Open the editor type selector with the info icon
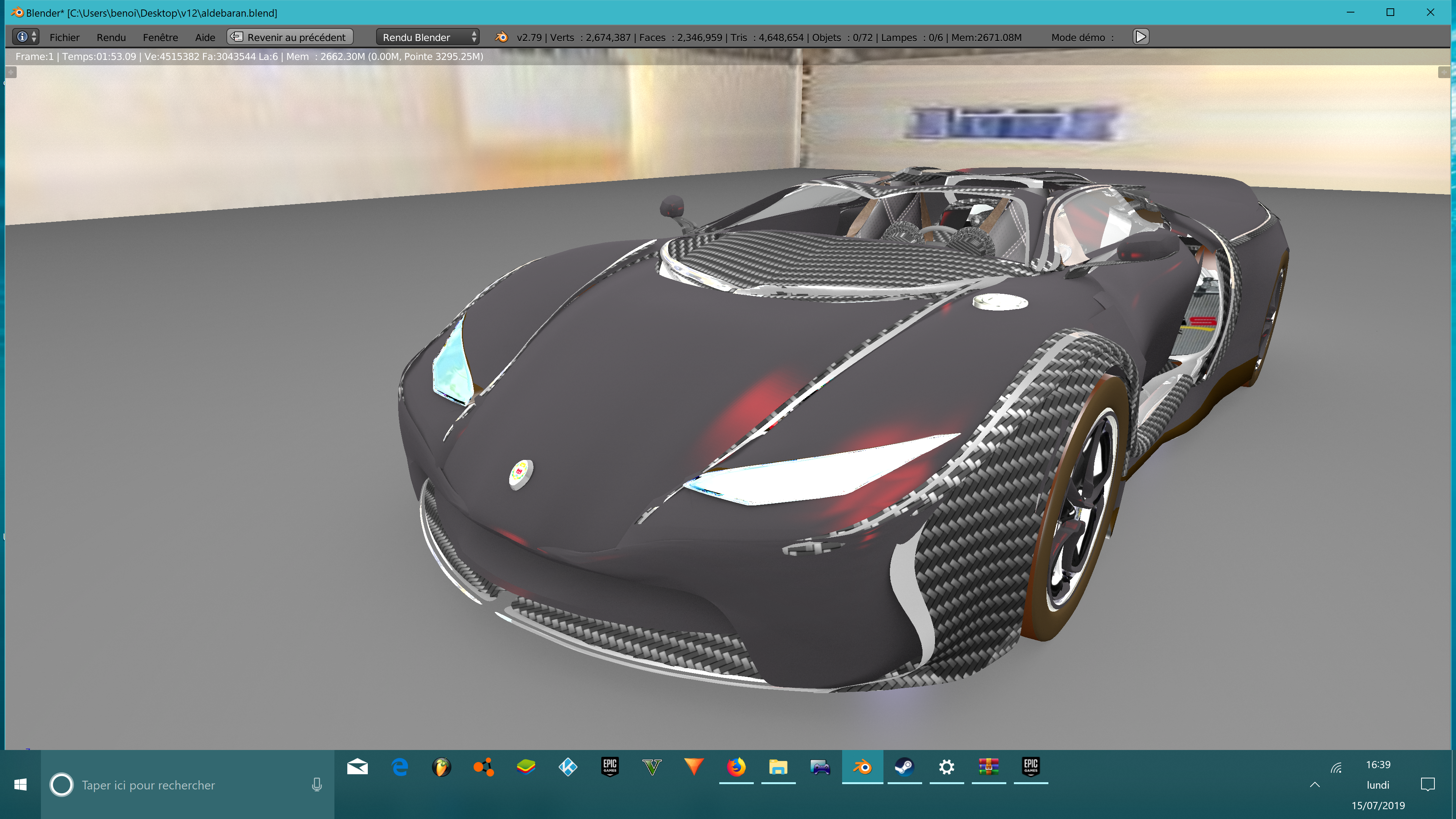This screenshot has height=819, width=1456. coord(25,37)
